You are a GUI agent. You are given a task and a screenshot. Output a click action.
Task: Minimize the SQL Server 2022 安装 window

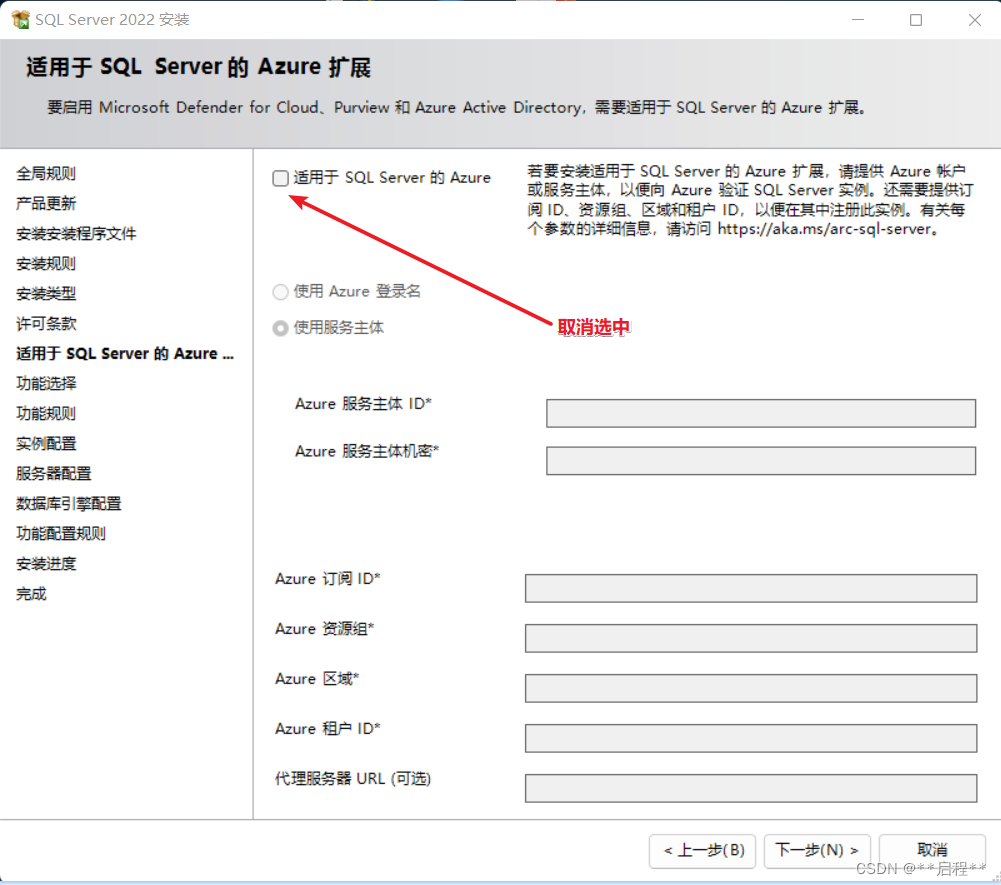858,20
